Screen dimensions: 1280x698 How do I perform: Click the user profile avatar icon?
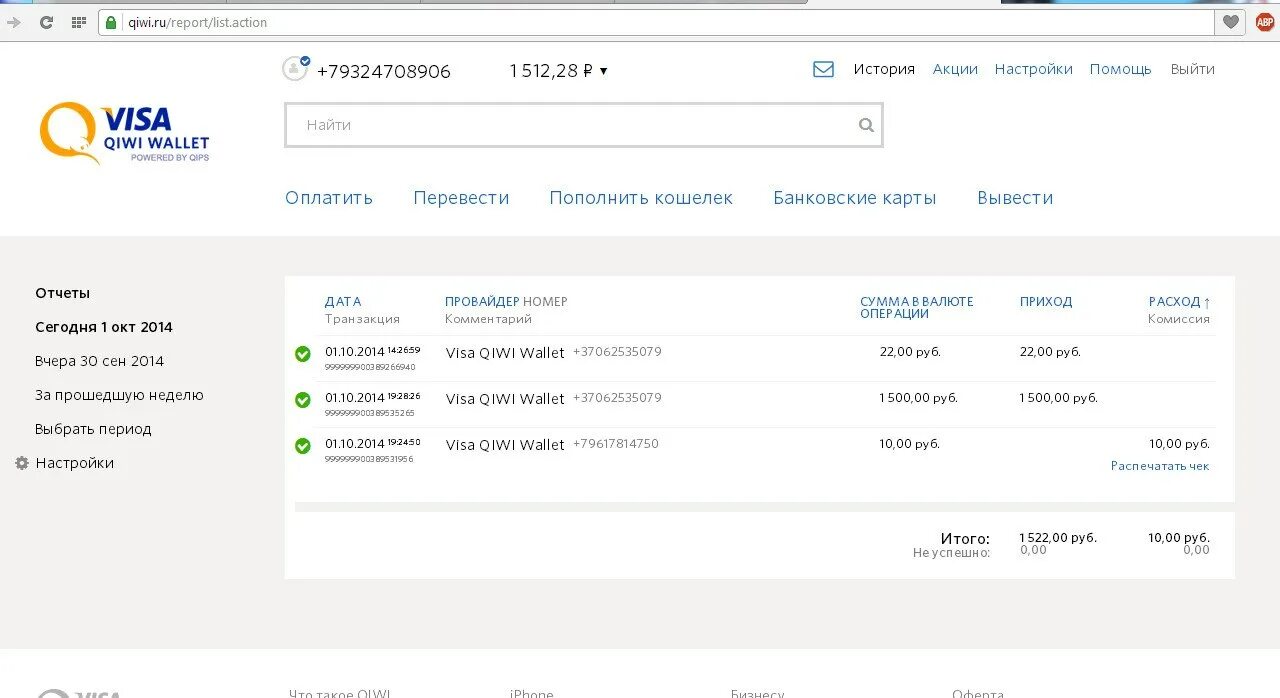click(295, 69)
